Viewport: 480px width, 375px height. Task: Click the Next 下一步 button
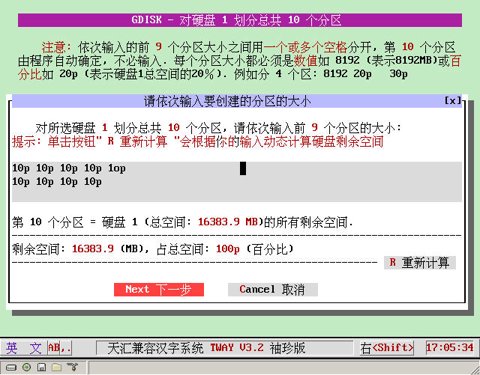[159, 289]
